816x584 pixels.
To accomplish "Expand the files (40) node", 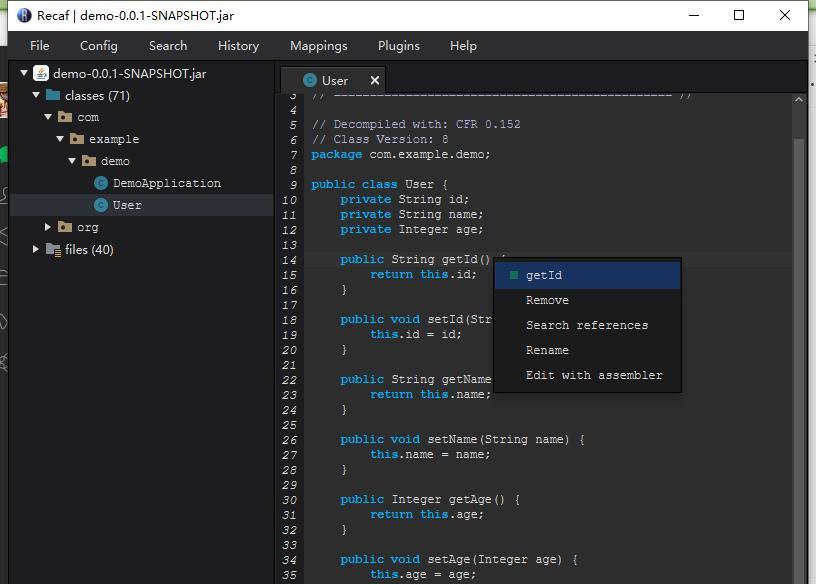I will point(35,249).
